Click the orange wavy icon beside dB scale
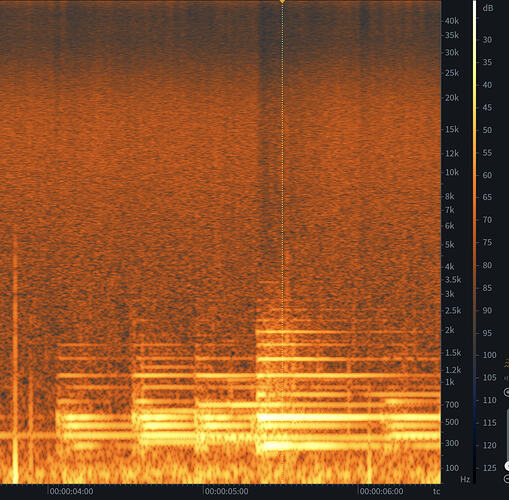 coord(507,363)
